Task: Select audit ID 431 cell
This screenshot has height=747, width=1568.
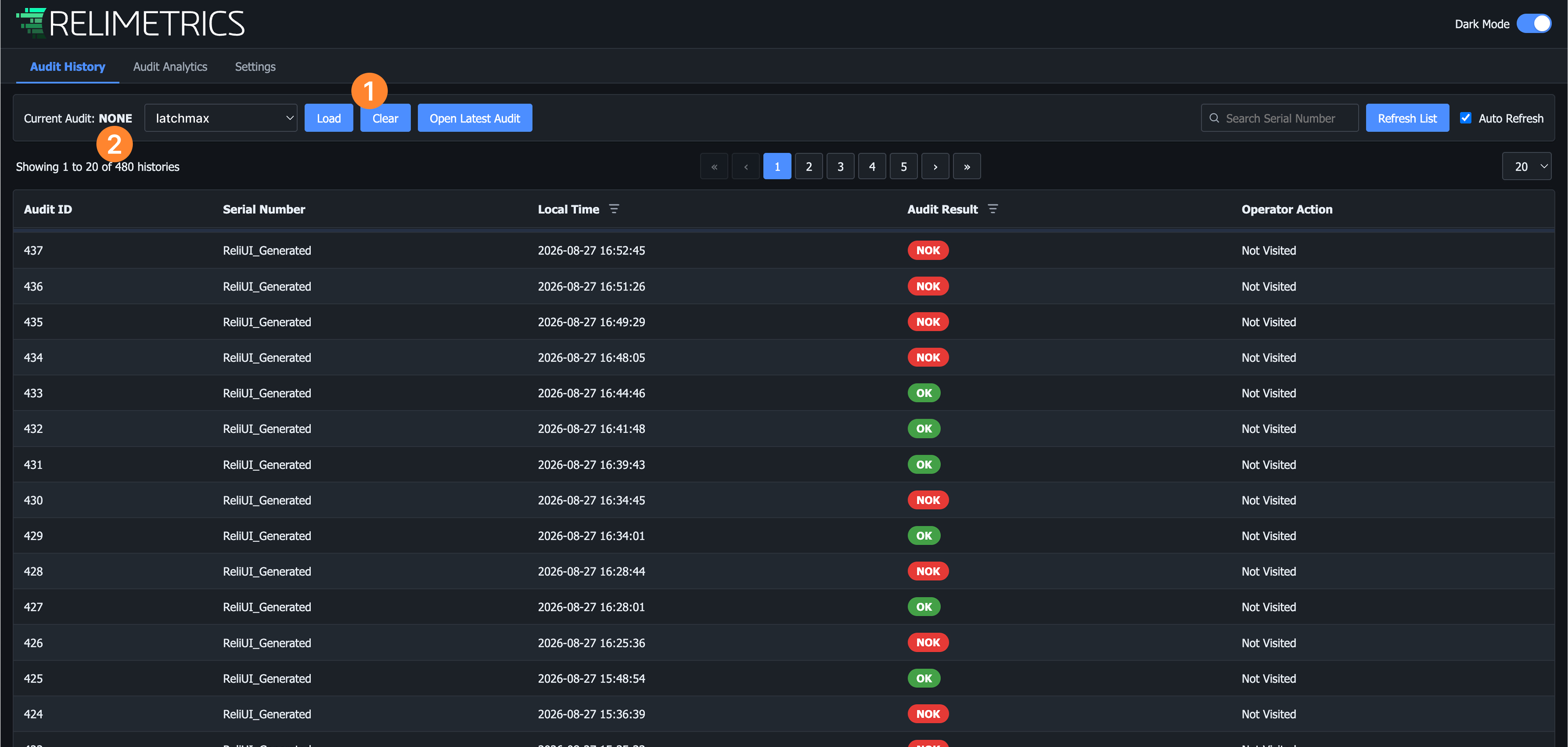Action: [34, 465]
